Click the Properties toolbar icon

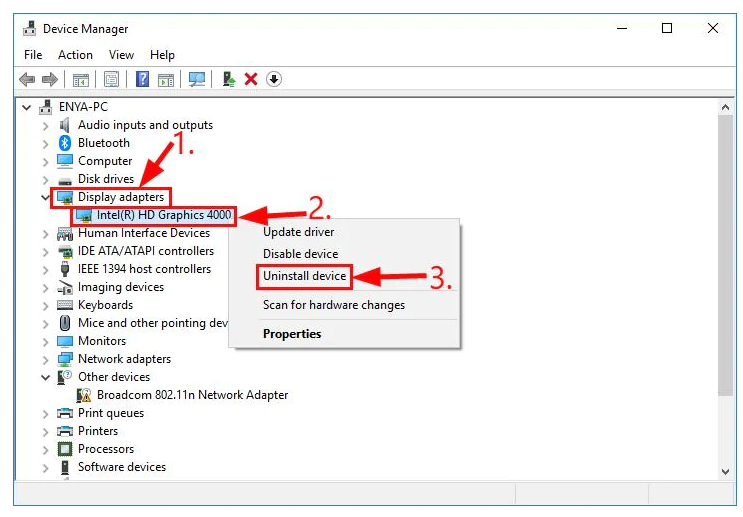(x=111, y=79)
